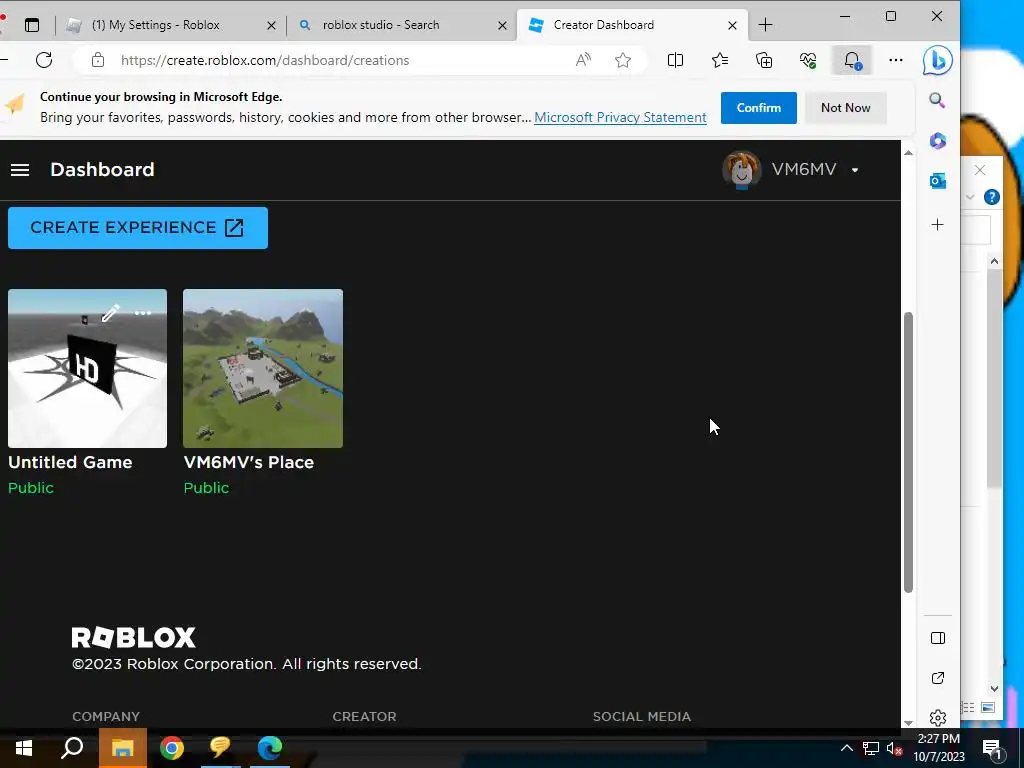Open Edge sidebar Search tool
Image resolution: width=1024 pixels, height=768 pixels.
pyautogui.click(x=937, y=100)
